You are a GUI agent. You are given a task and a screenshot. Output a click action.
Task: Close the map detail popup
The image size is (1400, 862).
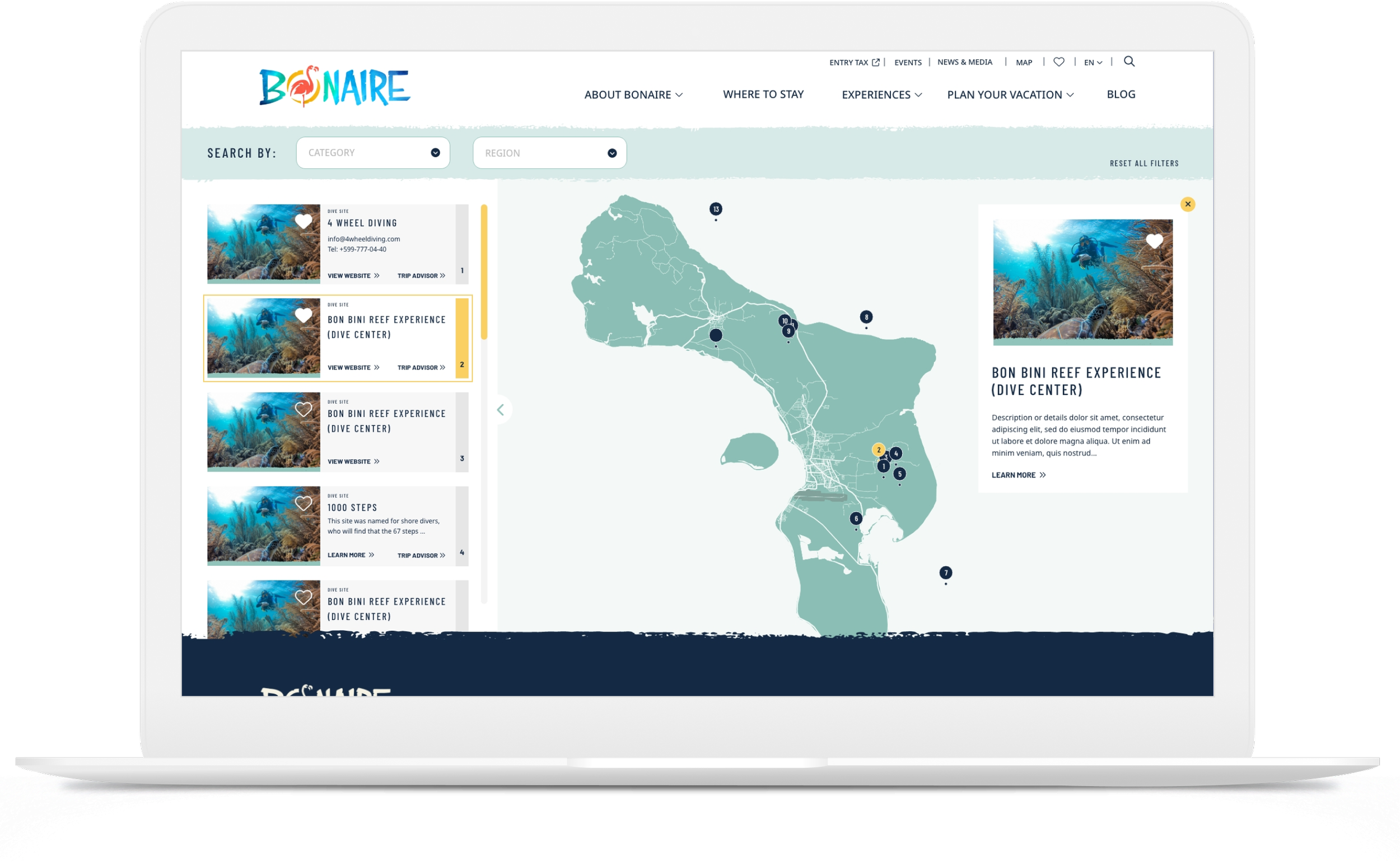click(x=1187, y=204)
